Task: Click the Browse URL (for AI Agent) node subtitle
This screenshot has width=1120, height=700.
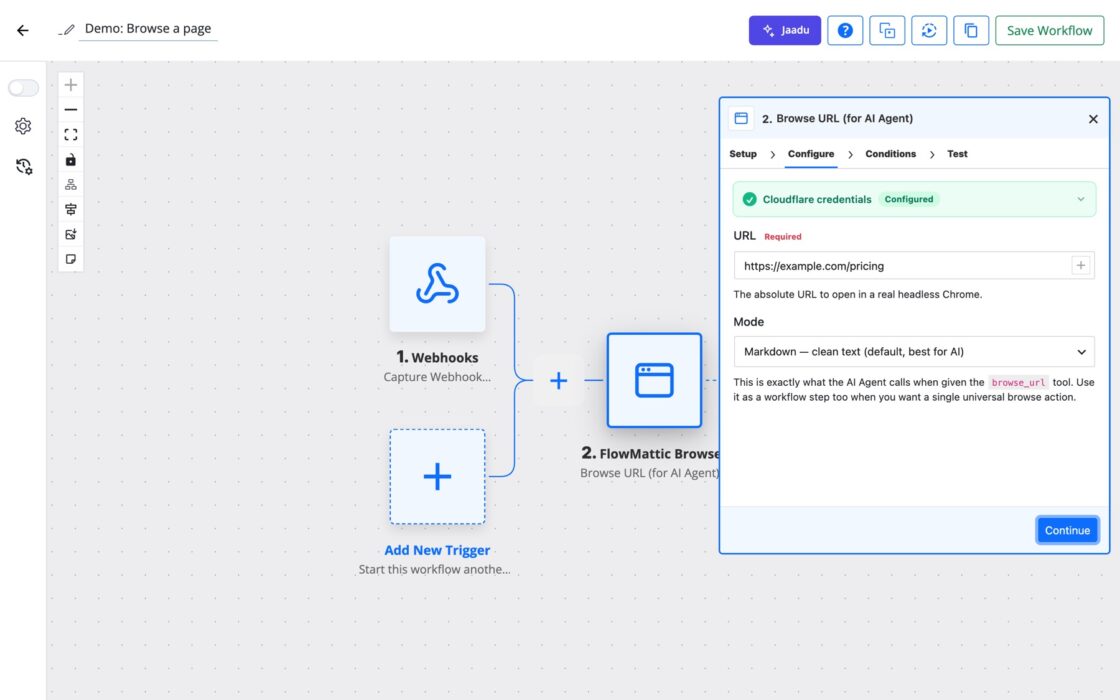Action: (649, 472)
